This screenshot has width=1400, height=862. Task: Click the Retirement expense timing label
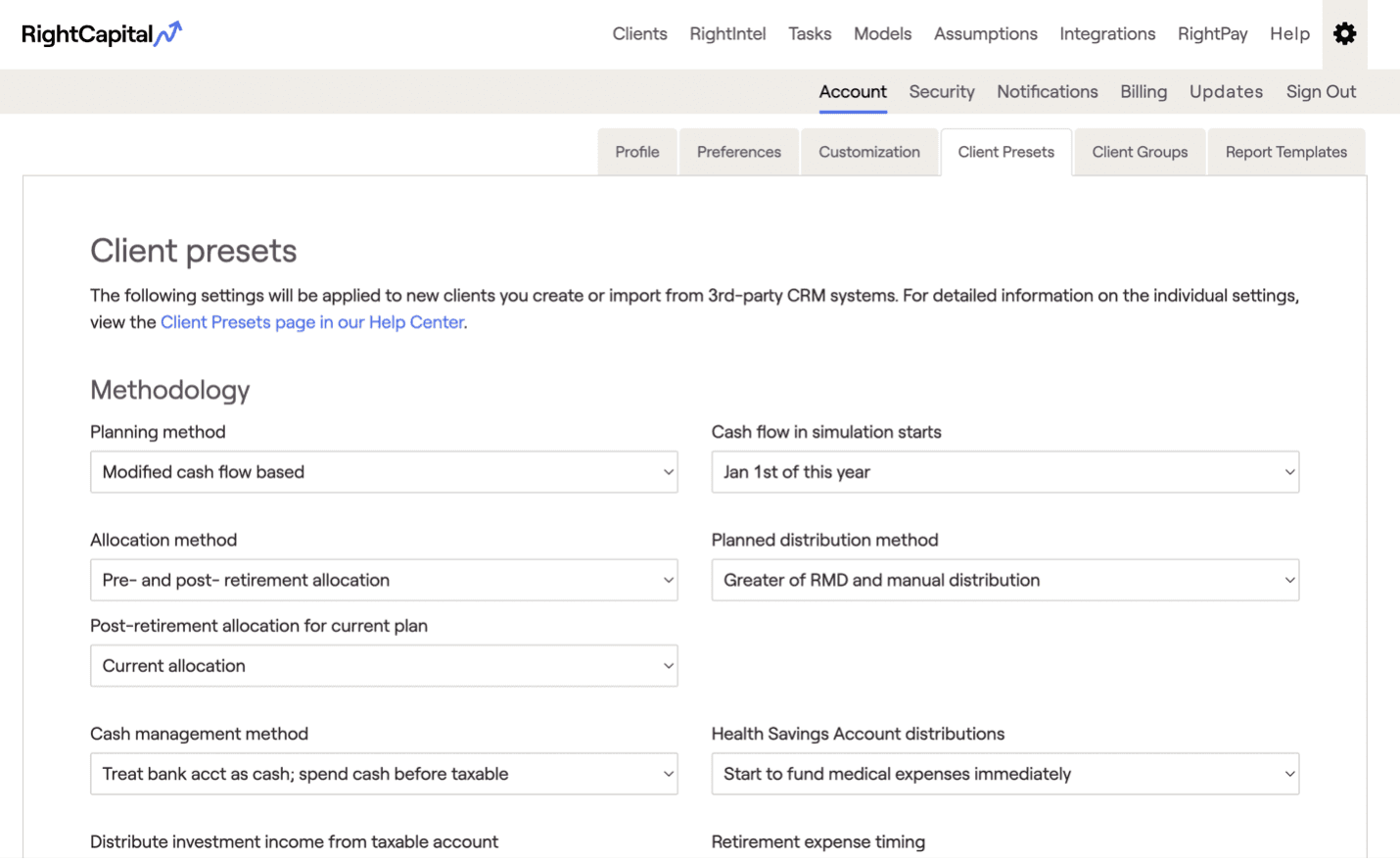[818, 841]
